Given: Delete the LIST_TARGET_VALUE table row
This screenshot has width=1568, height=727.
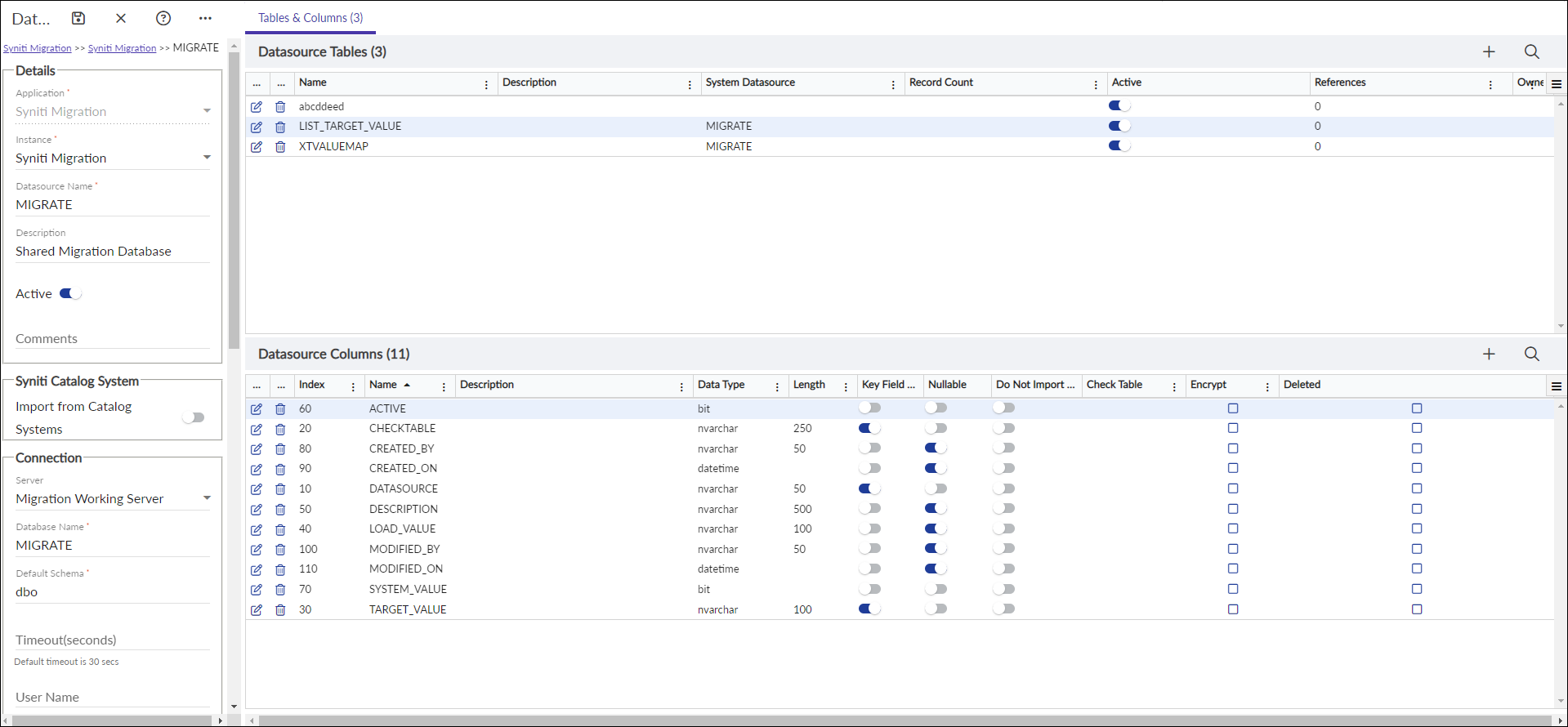Looking at the screenshot, I should (280, 127).
